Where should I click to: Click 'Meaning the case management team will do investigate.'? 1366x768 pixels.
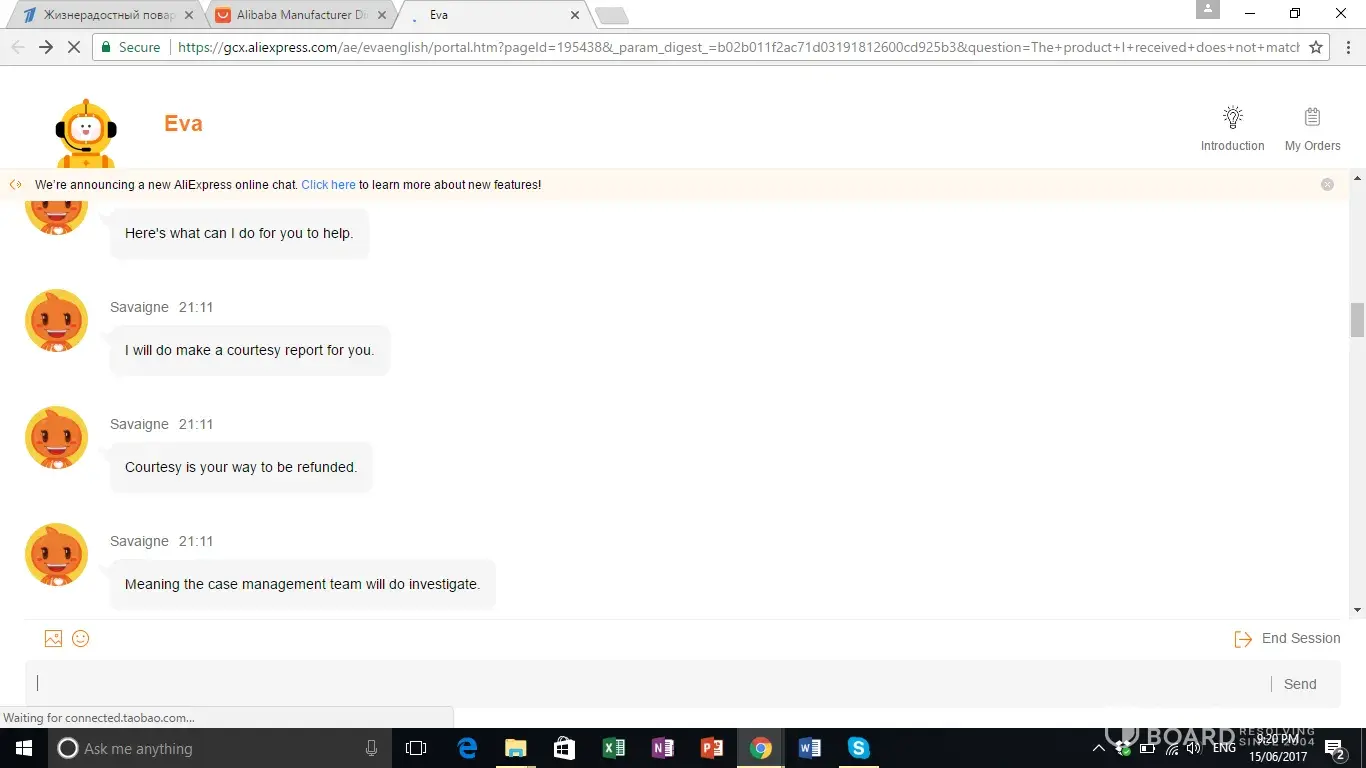pyautogui.click(x=302, y=584)
